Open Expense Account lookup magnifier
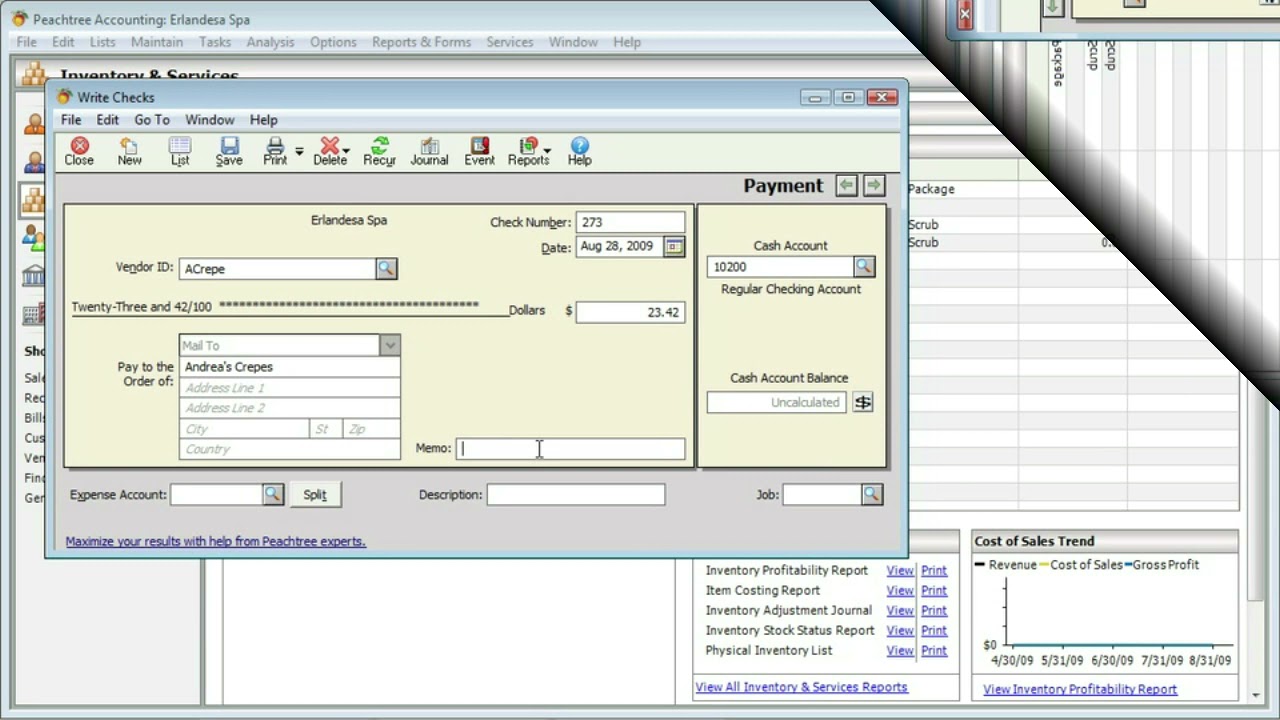 (x=272, y=494)
